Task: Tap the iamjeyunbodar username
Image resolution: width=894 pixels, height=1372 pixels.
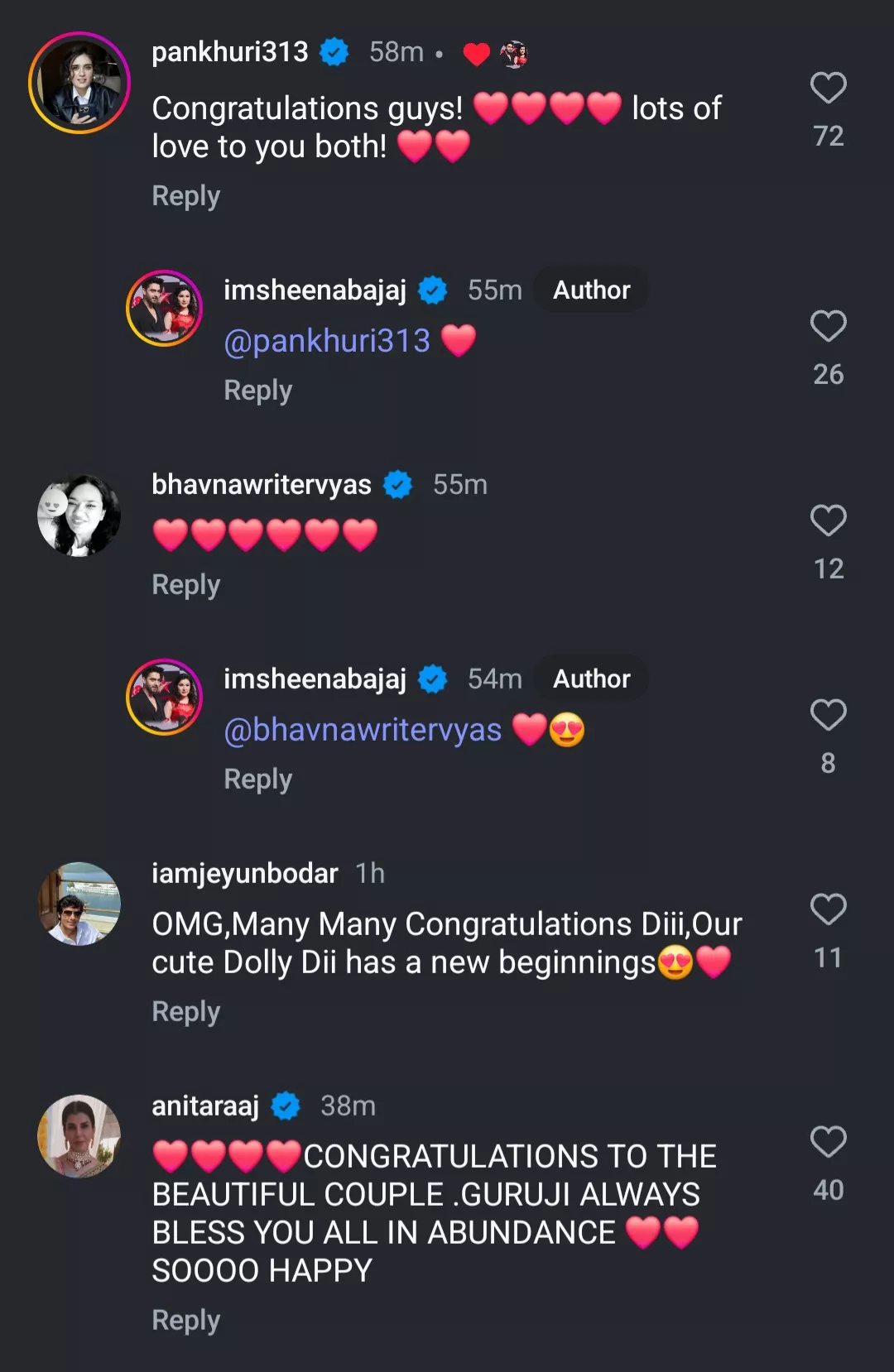Action: 245,873
